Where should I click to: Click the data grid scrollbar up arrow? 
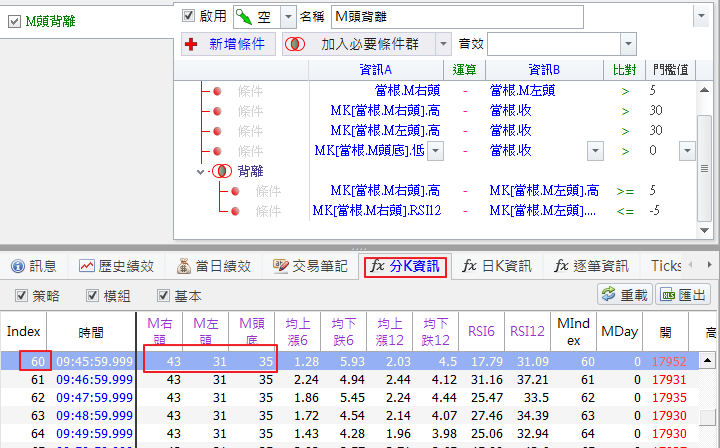[x=708, y=360]
